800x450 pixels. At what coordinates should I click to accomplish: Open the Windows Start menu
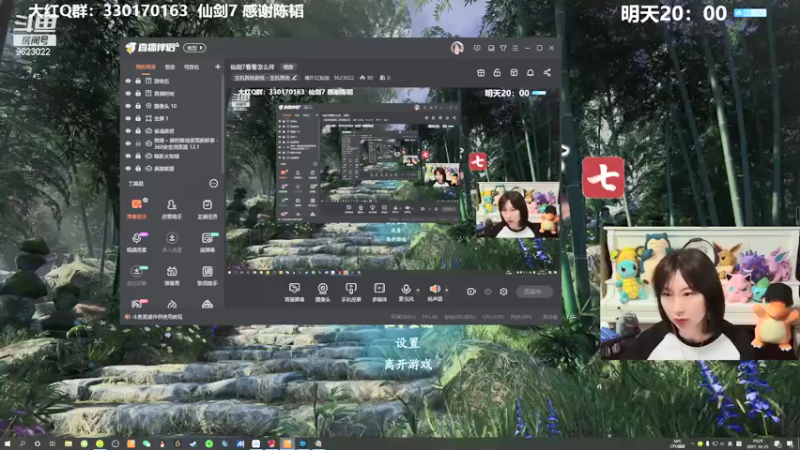tap(7, 444)
